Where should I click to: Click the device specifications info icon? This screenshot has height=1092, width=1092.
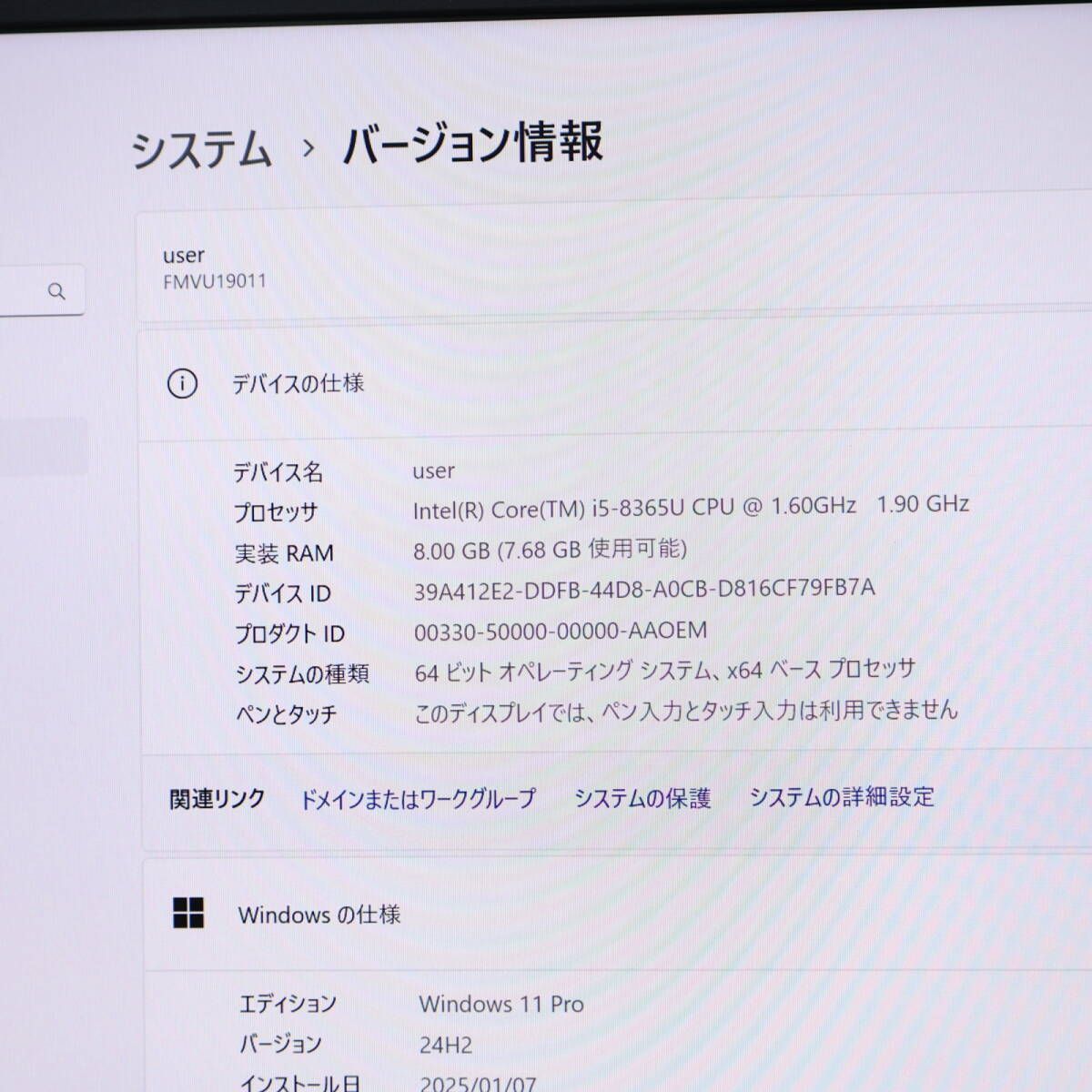coord(182,384)
